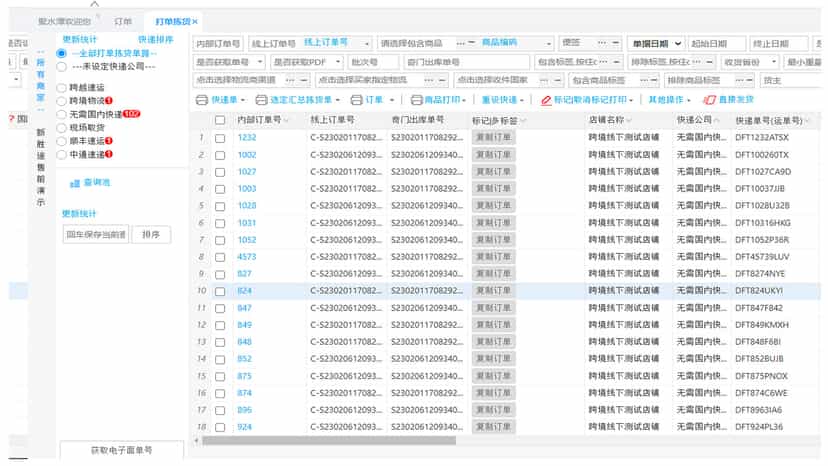This screenshot has width=828, height=466.
Task: Click the 内部订单号 search input field
Action: click(x=218, y=43)
